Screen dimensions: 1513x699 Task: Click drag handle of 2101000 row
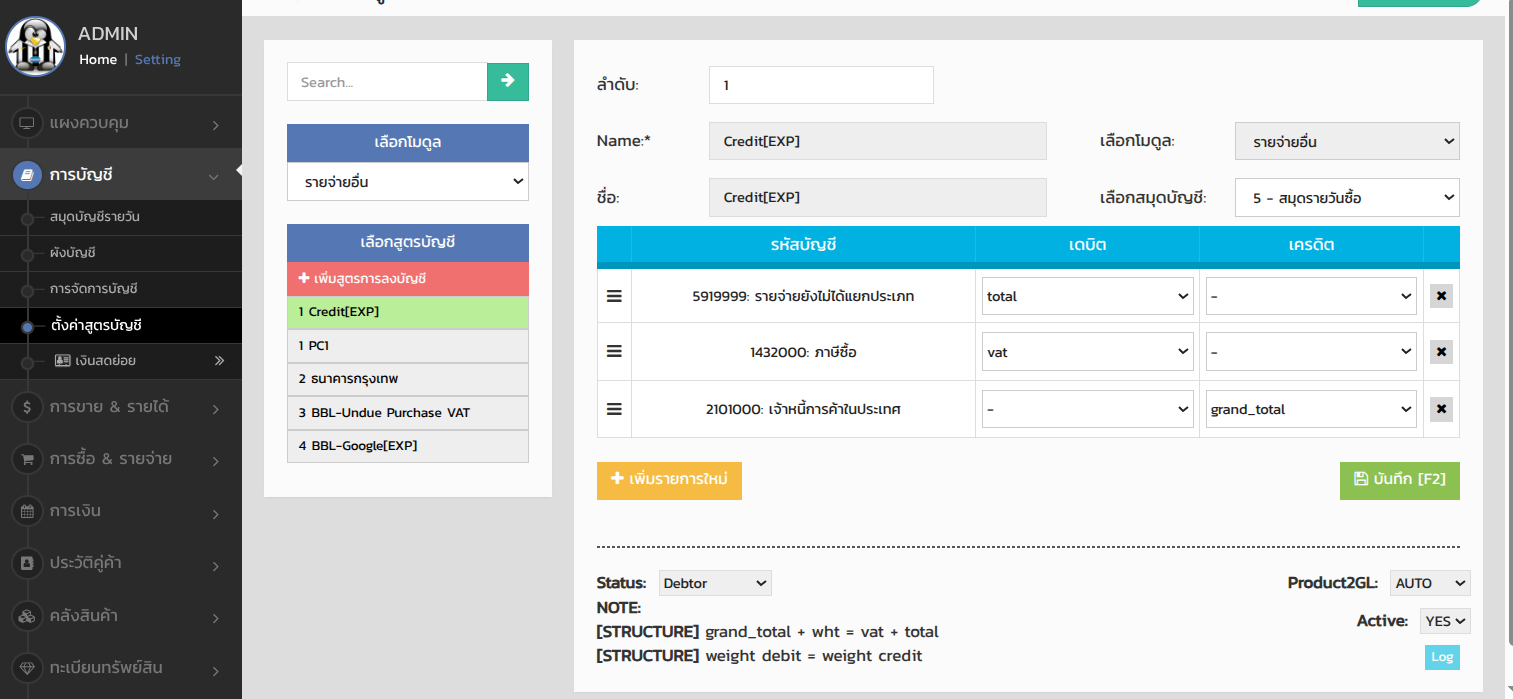pyautogui.click(x=614, y=409)
